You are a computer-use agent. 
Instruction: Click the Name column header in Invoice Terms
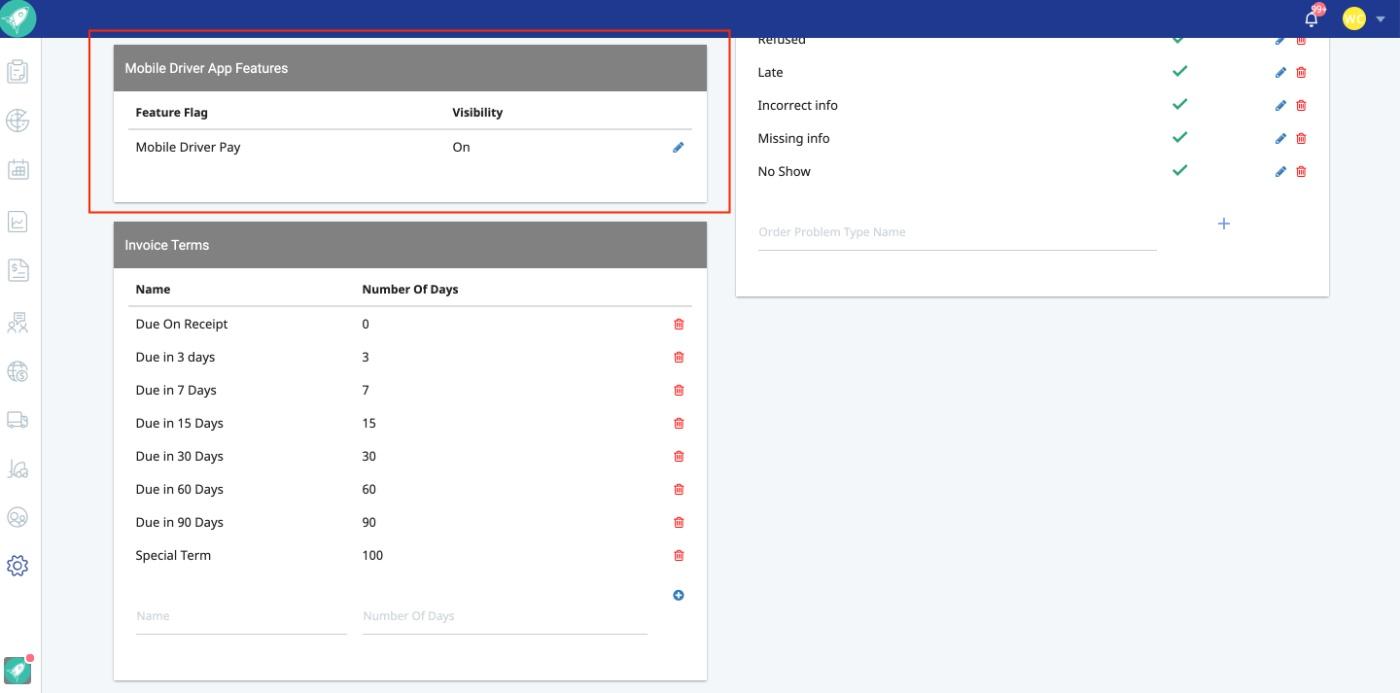click(x=153, y=289)
